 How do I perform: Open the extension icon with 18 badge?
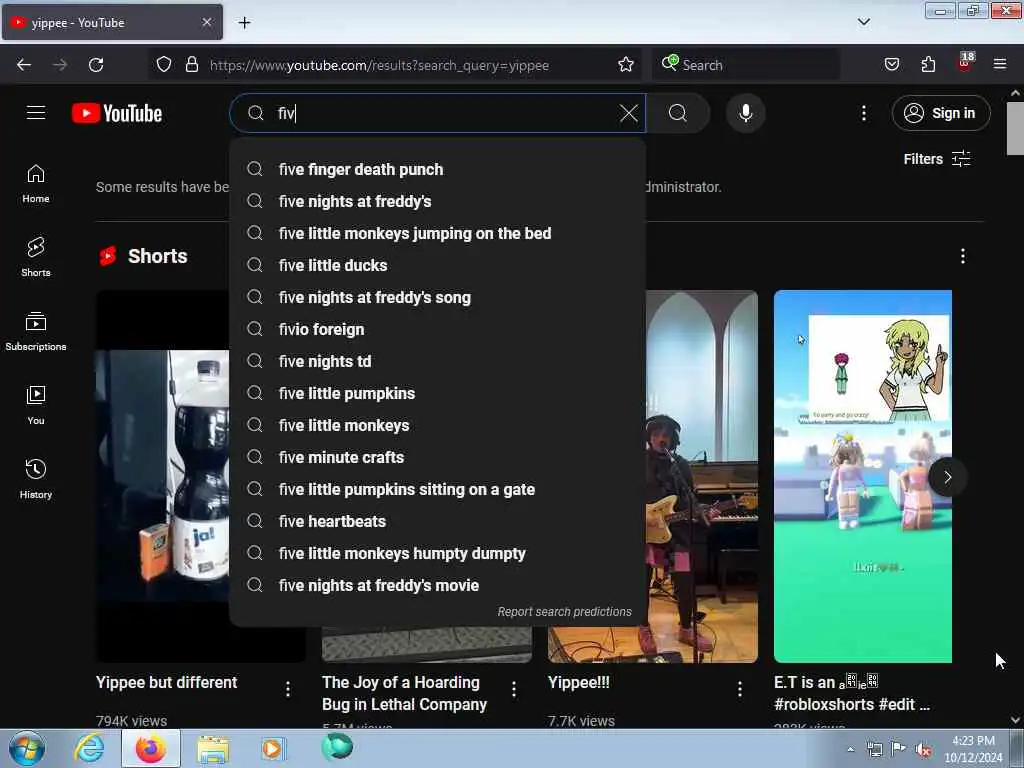coord(965,63)
